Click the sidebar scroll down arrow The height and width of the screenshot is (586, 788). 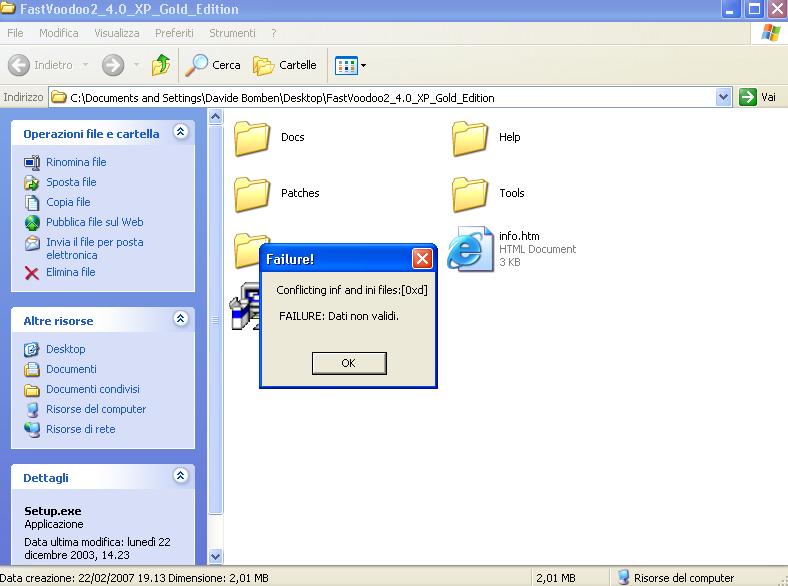pyautogui.click(x=216, y=557)
